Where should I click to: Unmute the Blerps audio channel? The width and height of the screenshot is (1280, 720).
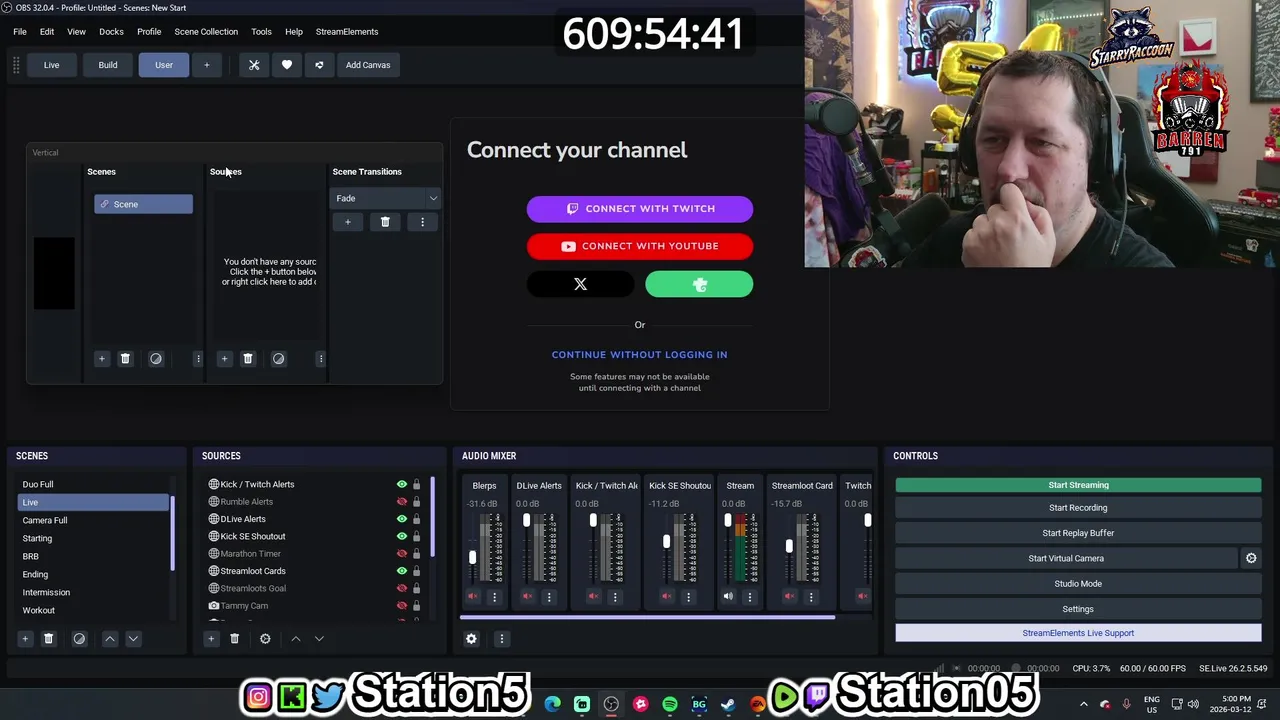pos(472,597)
